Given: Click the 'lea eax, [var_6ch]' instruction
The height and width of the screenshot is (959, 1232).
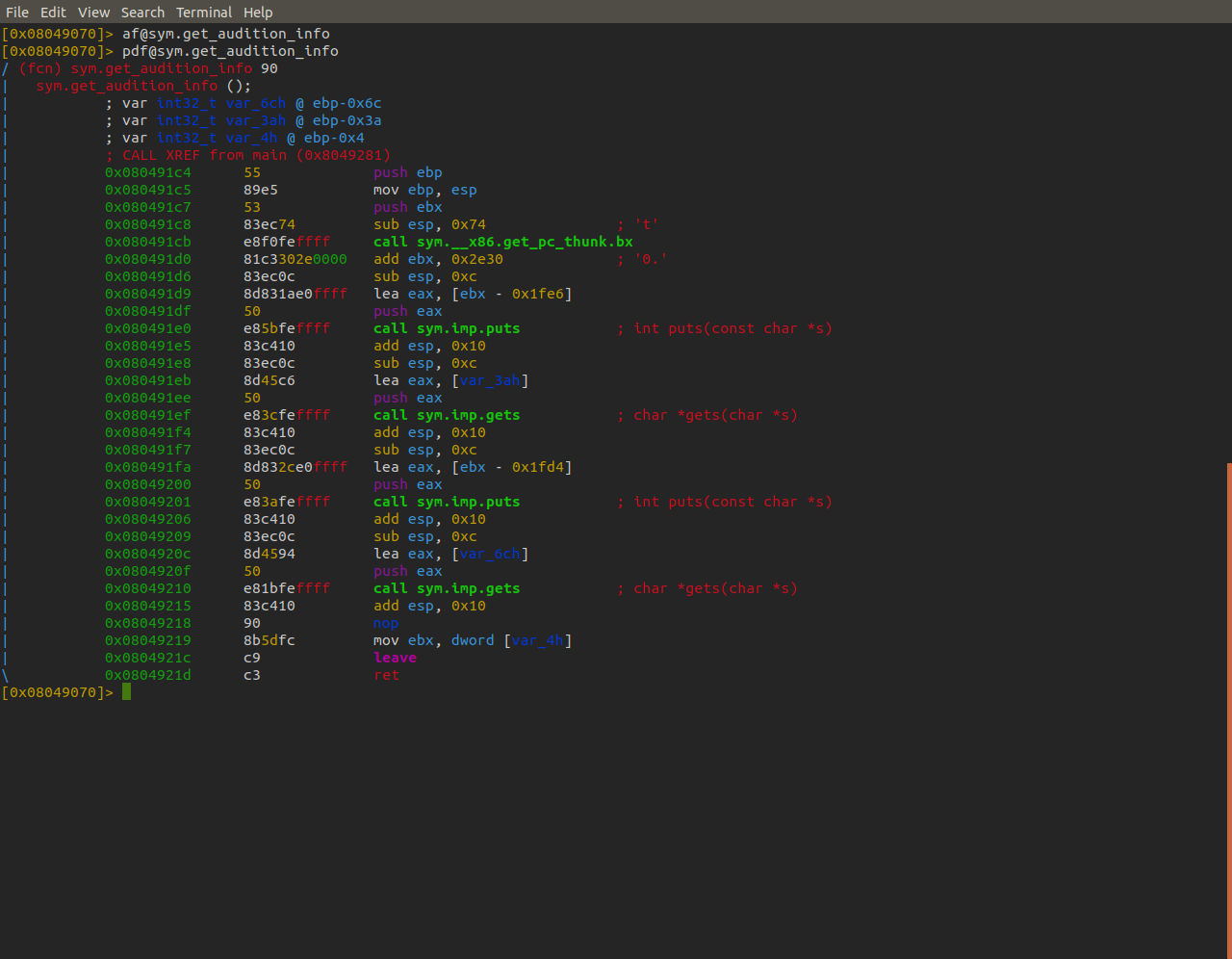Looking at the screenshot, I should pyautogui.click(x=451, y=554).
